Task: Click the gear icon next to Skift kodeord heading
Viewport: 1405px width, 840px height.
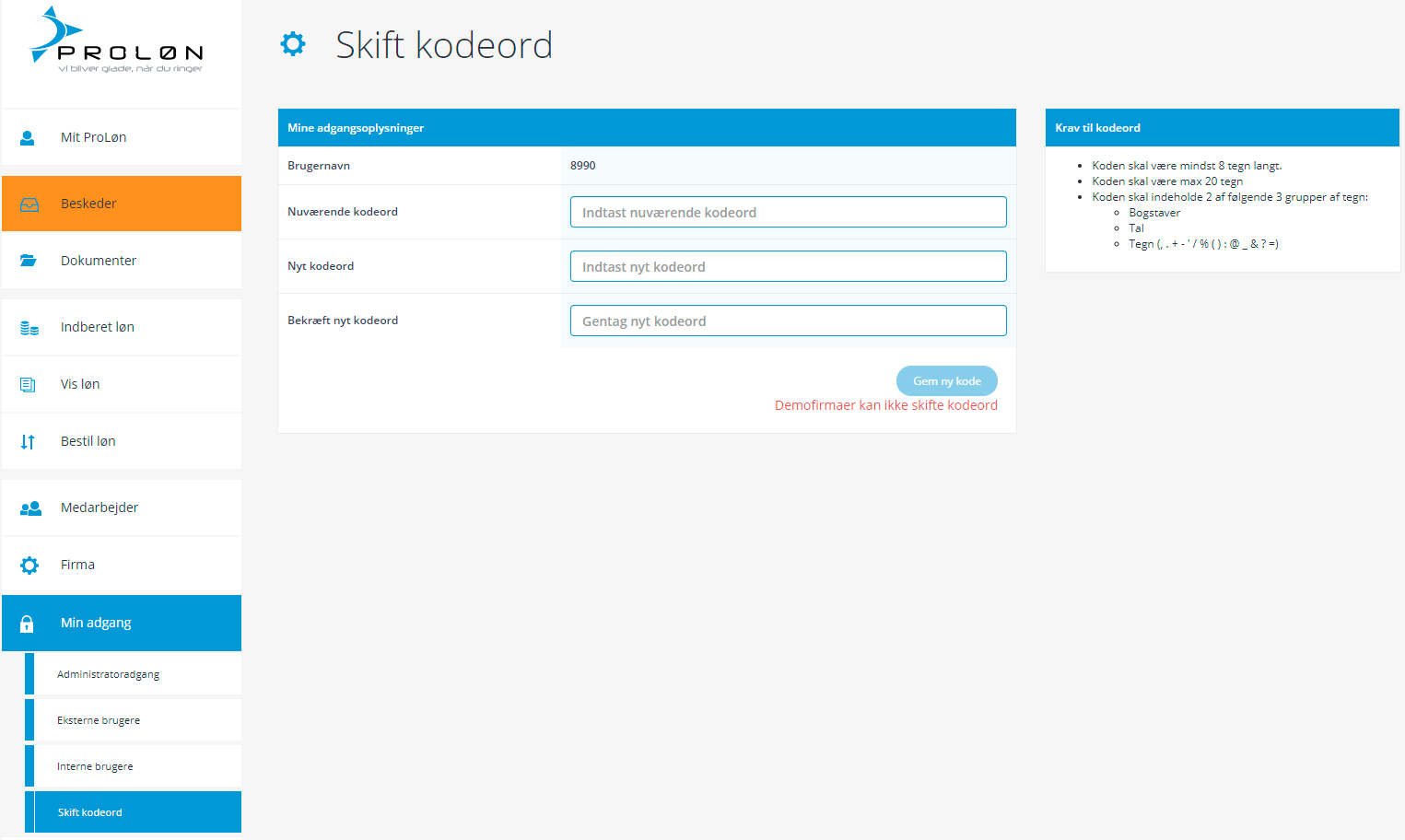Action: pyautogui.click(x=293, y=44)
